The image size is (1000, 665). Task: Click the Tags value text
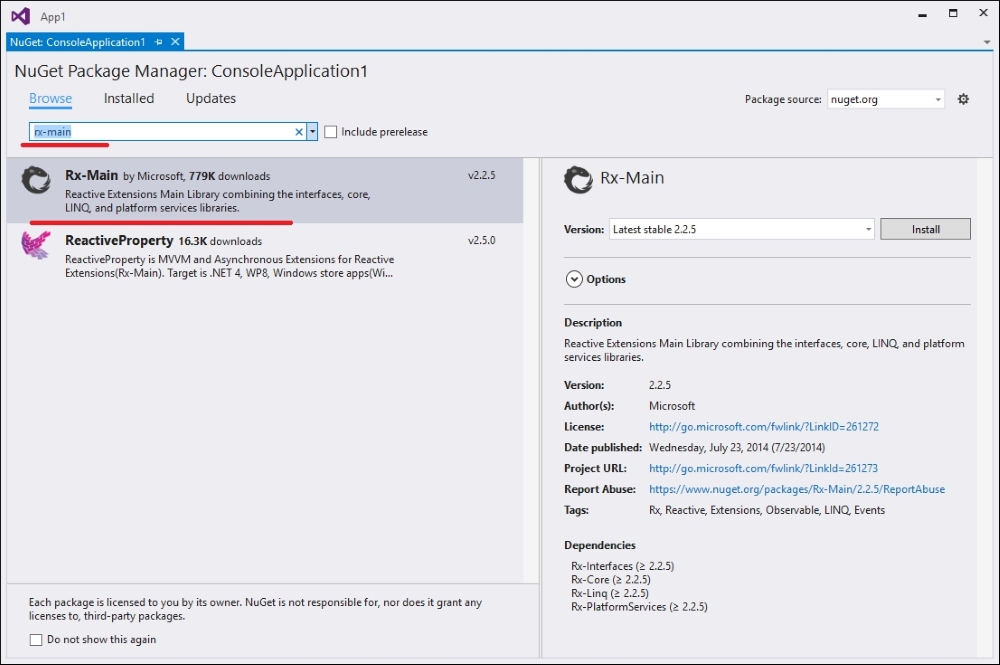coord(767,510)
